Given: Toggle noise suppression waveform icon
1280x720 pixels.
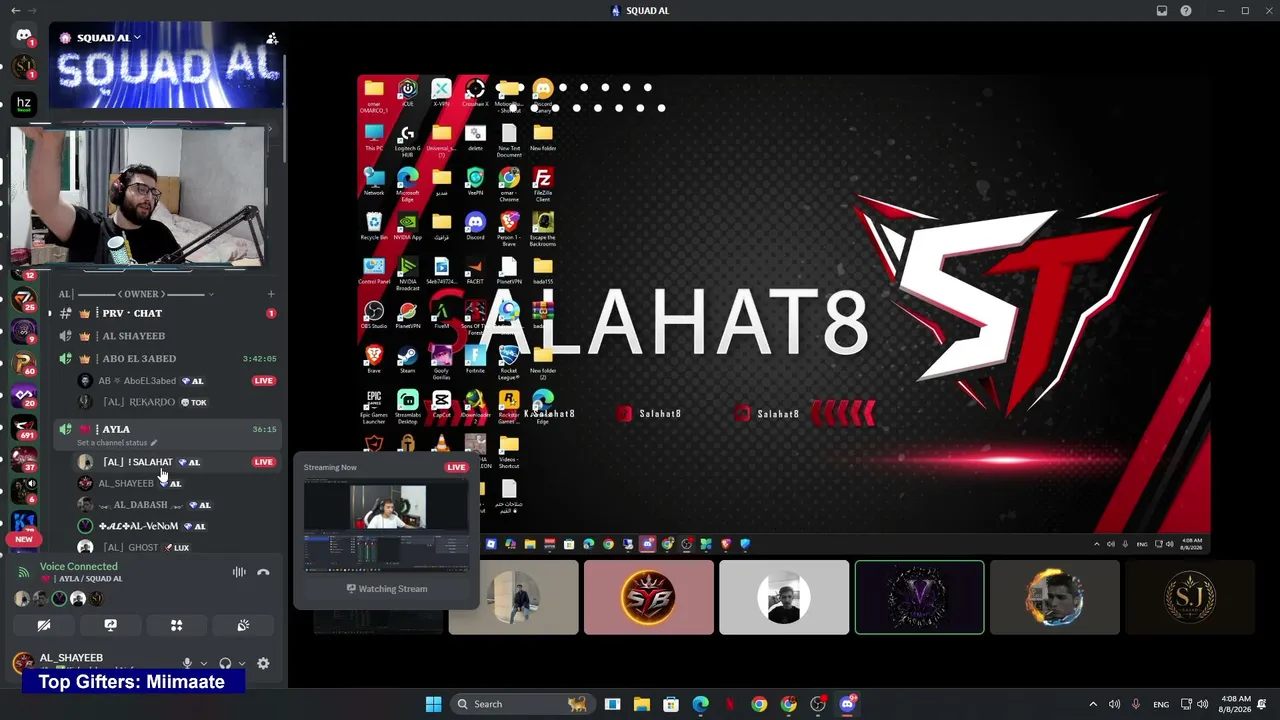Looking at the screenshot, I should 239,572.
